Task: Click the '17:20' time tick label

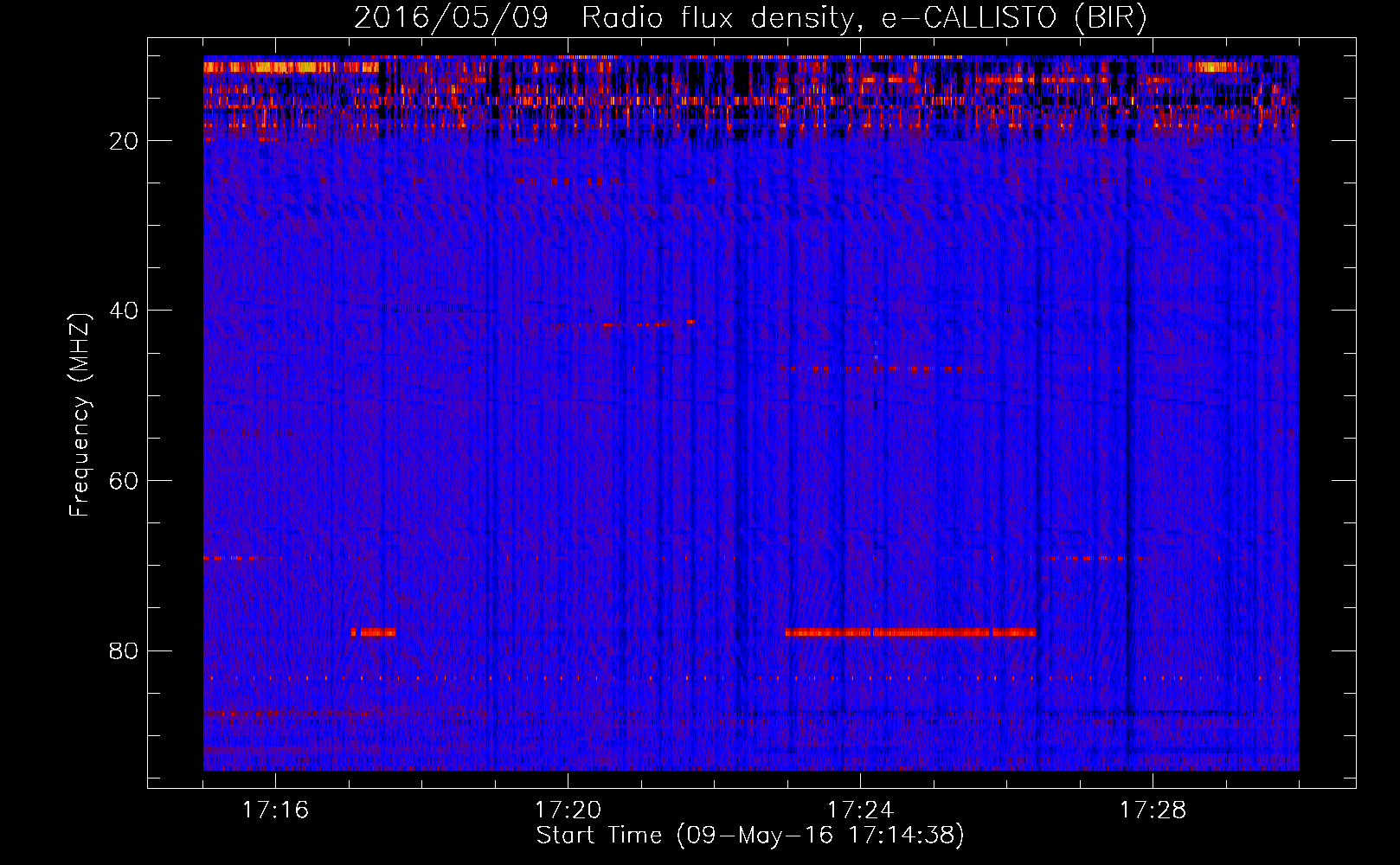Action: 568,811
